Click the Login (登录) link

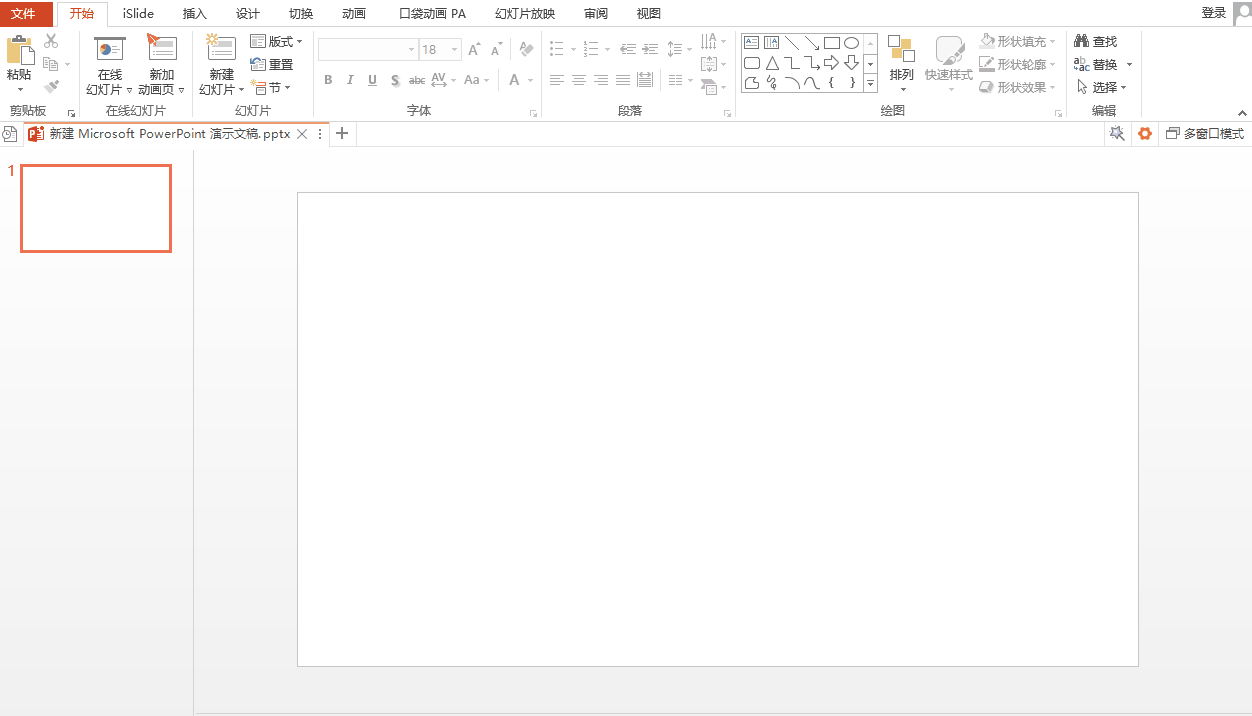(x=1213, y=13)
